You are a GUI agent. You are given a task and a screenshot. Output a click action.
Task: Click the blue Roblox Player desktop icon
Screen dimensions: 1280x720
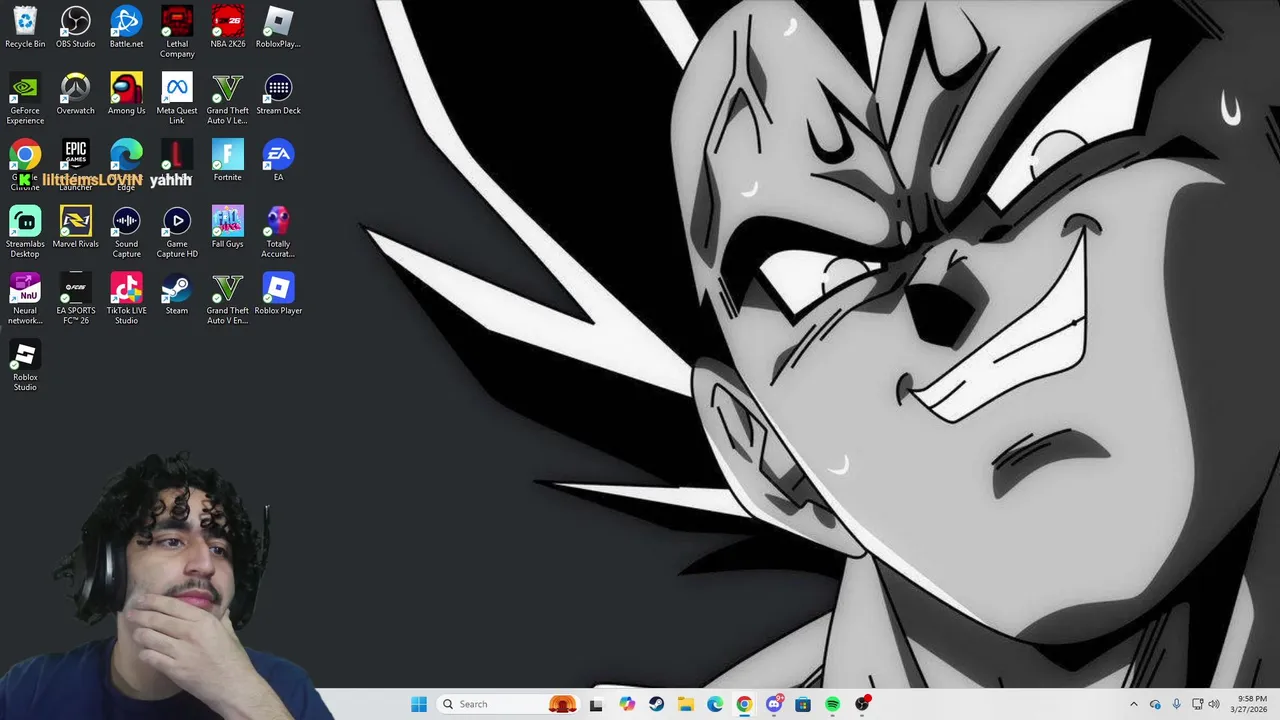coord(278,293)
